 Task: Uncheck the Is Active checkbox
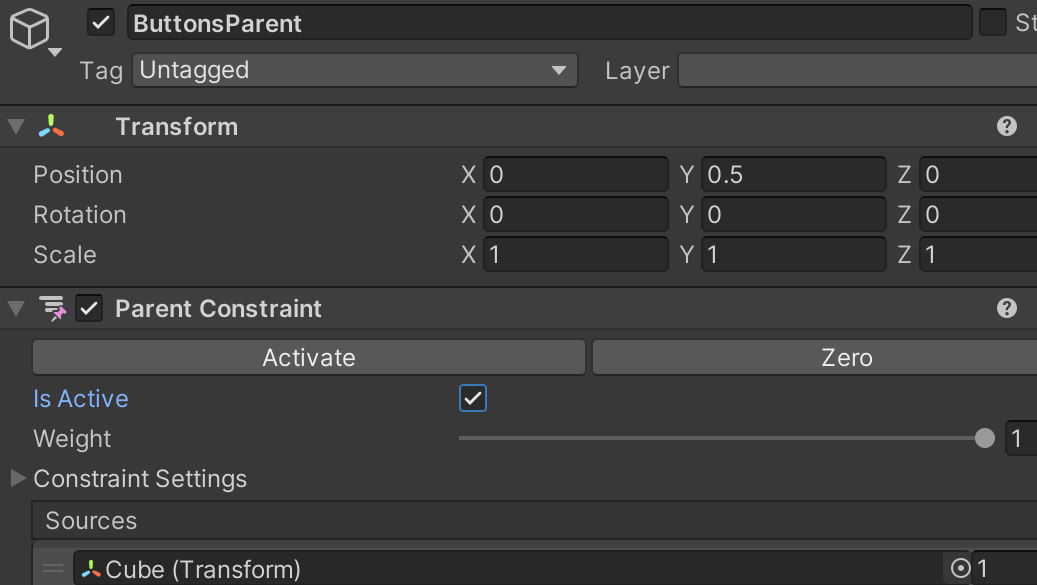tap(473, 398)
